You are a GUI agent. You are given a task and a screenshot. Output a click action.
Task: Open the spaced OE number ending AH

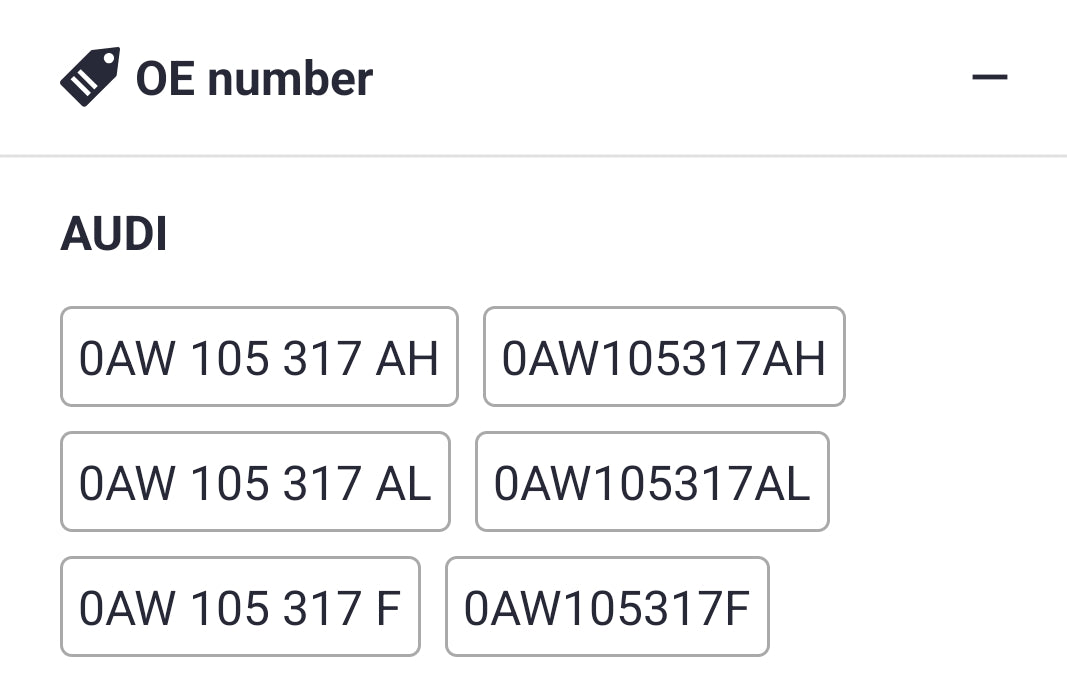click(x=259, y=357)
